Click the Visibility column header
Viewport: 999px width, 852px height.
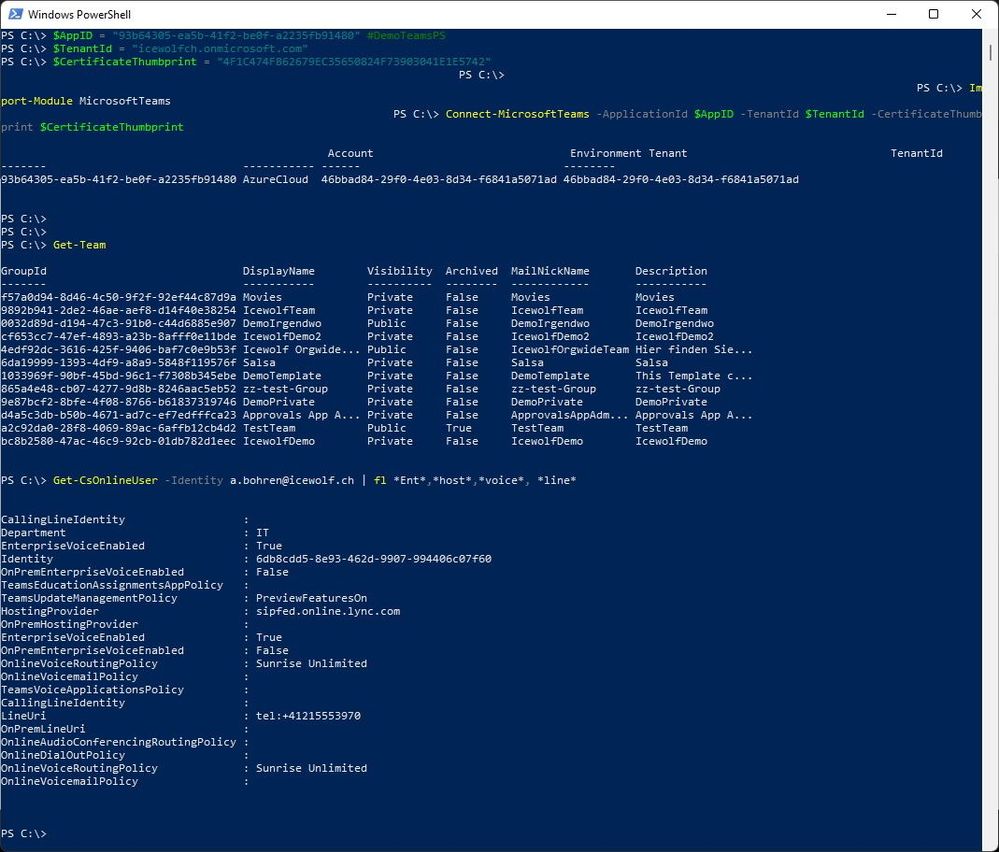399,271
